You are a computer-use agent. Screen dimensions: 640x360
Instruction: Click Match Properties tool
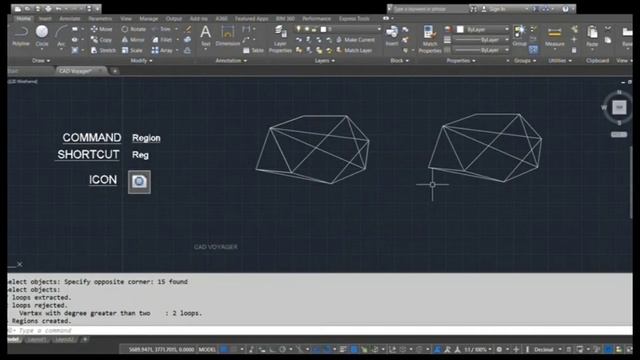430,39
